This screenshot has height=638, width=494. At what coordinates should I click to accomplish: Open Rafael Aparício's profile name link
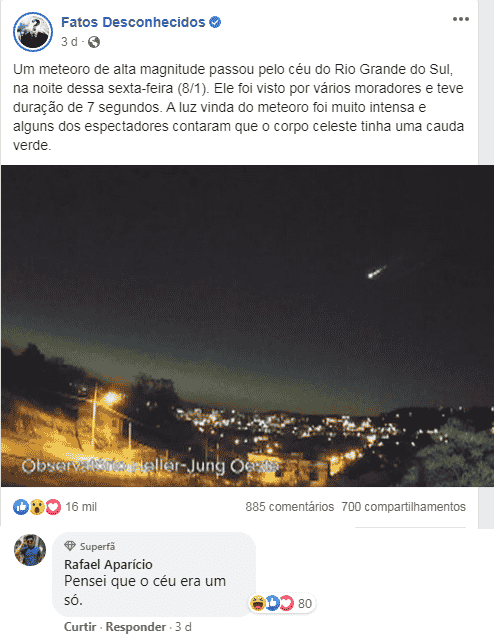[x=108, y=564]
